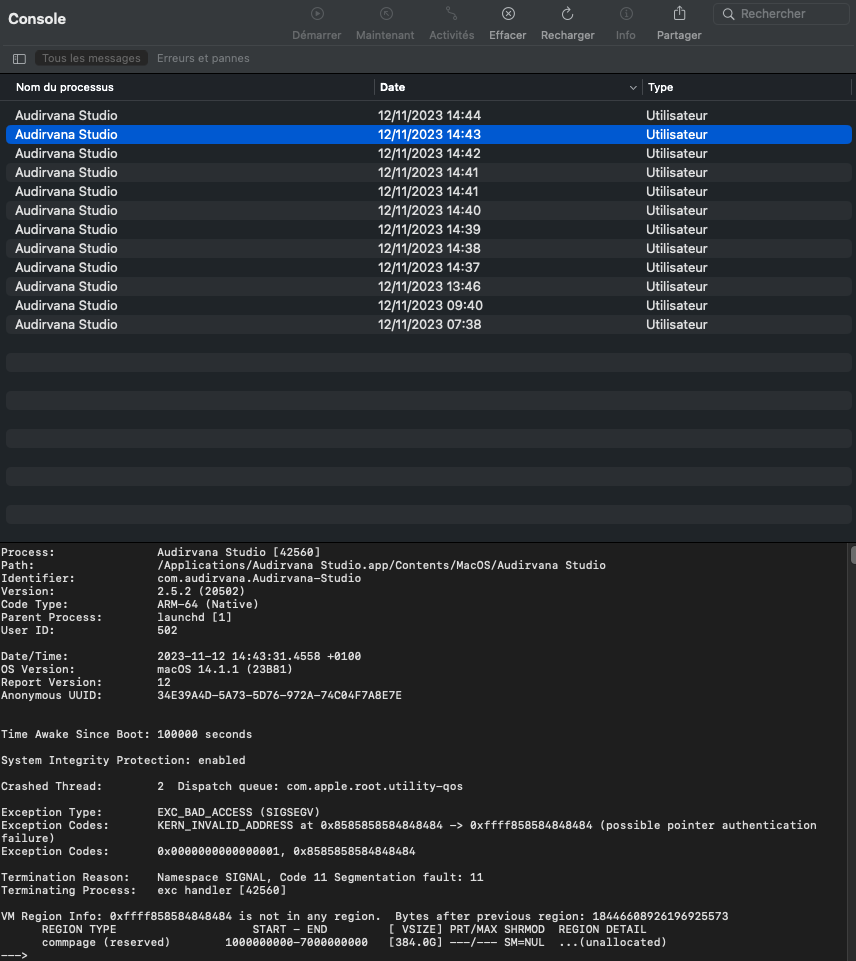The width and height of the screenshot is (856, 961).
Task: Click the dispatch queue "com.apple.root.utility-qos"
Action: tap(375, 786)
